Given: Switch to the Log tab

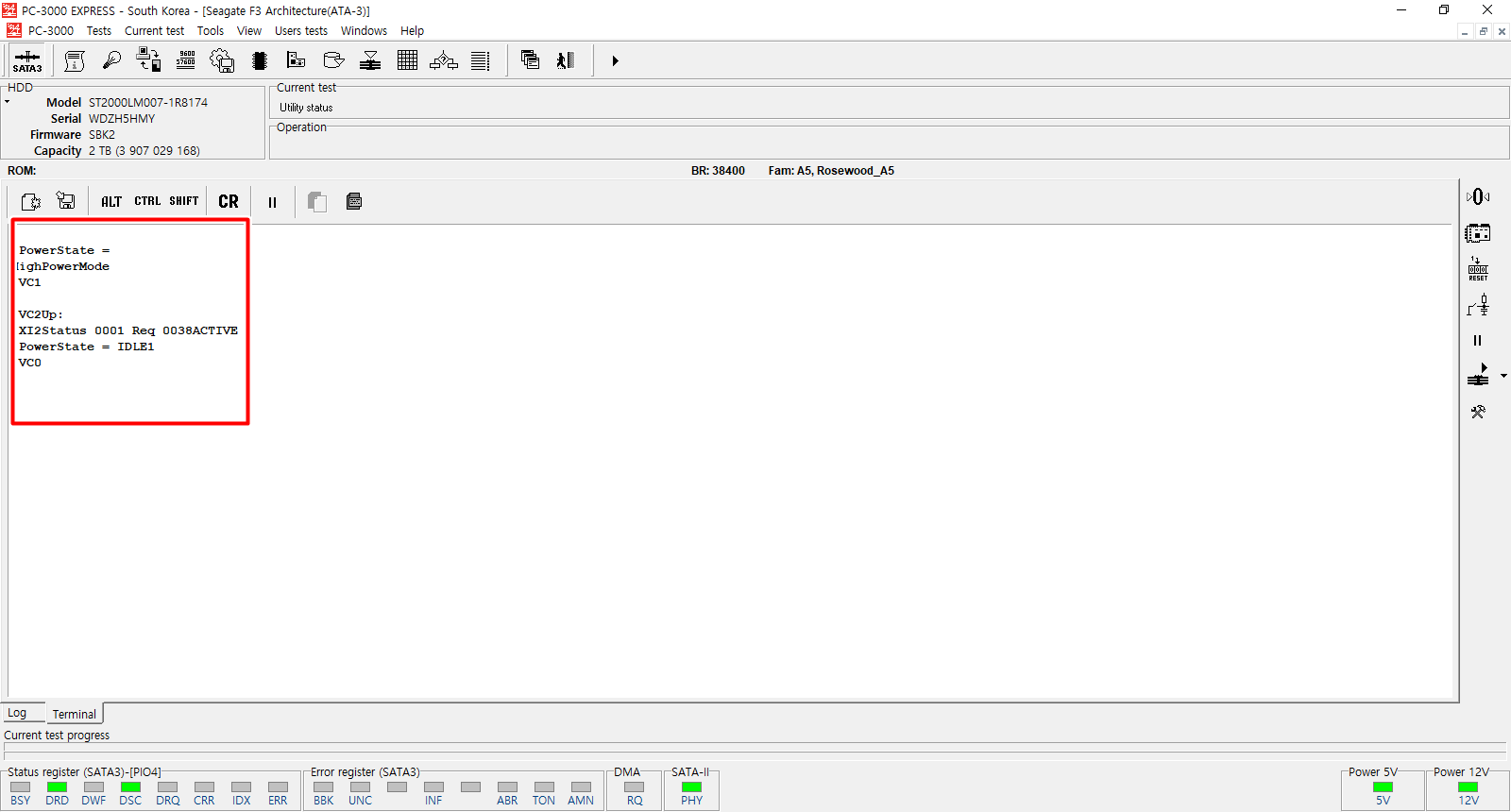Looking at the screenshot, I should click(17, 713).
